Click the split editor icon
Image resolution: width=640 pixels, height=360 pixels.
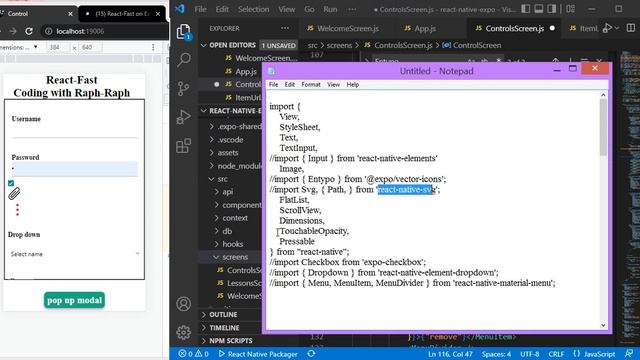click(631, 28)
